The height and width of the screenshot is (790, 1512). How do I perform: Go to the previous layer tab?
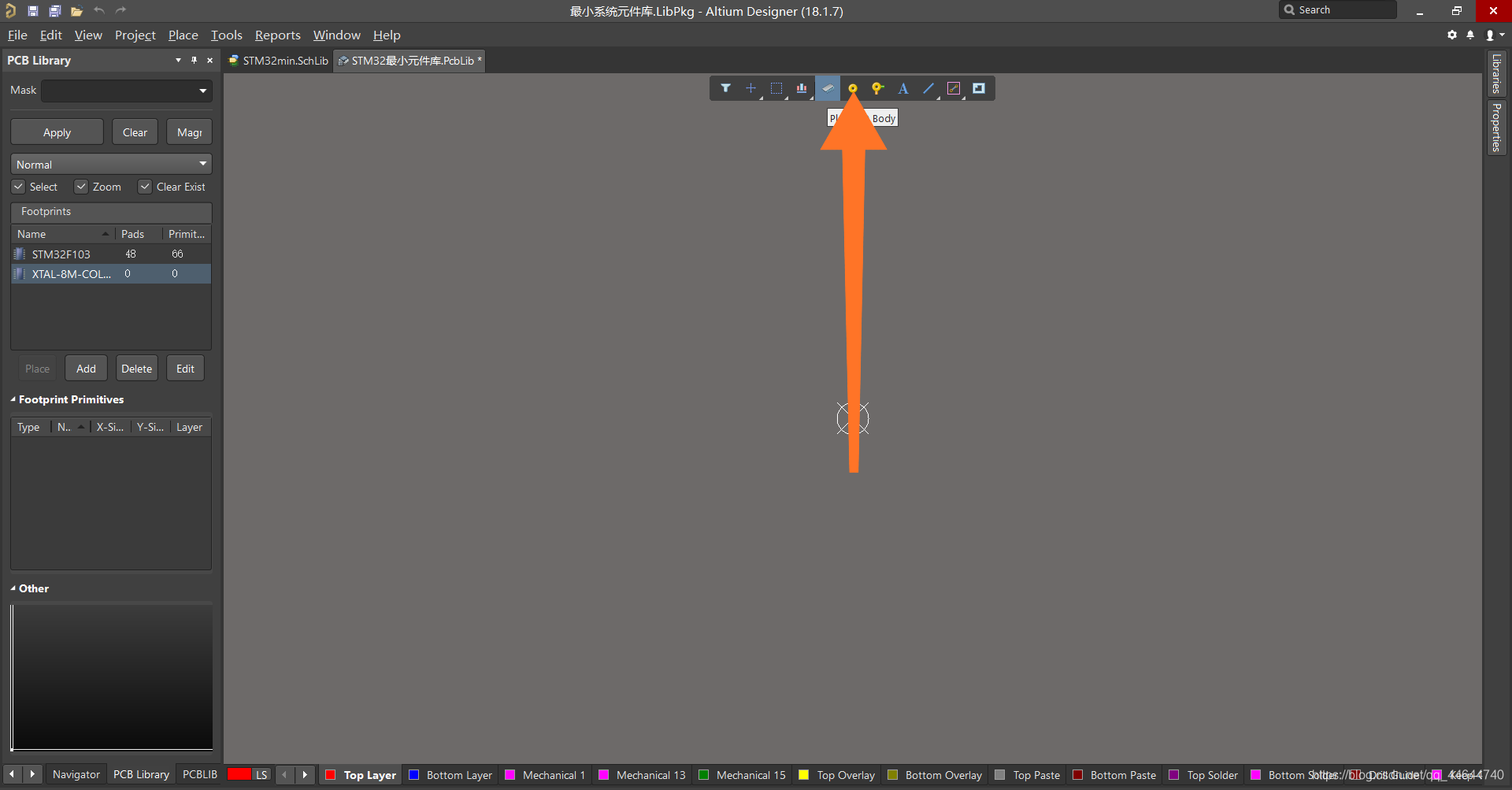(x=285, y=774)
